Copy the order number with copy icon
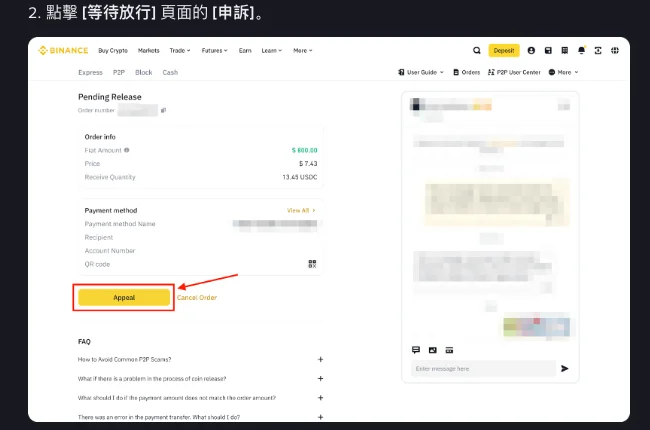Screen dimensions: 650x430 tap(163, 110)
